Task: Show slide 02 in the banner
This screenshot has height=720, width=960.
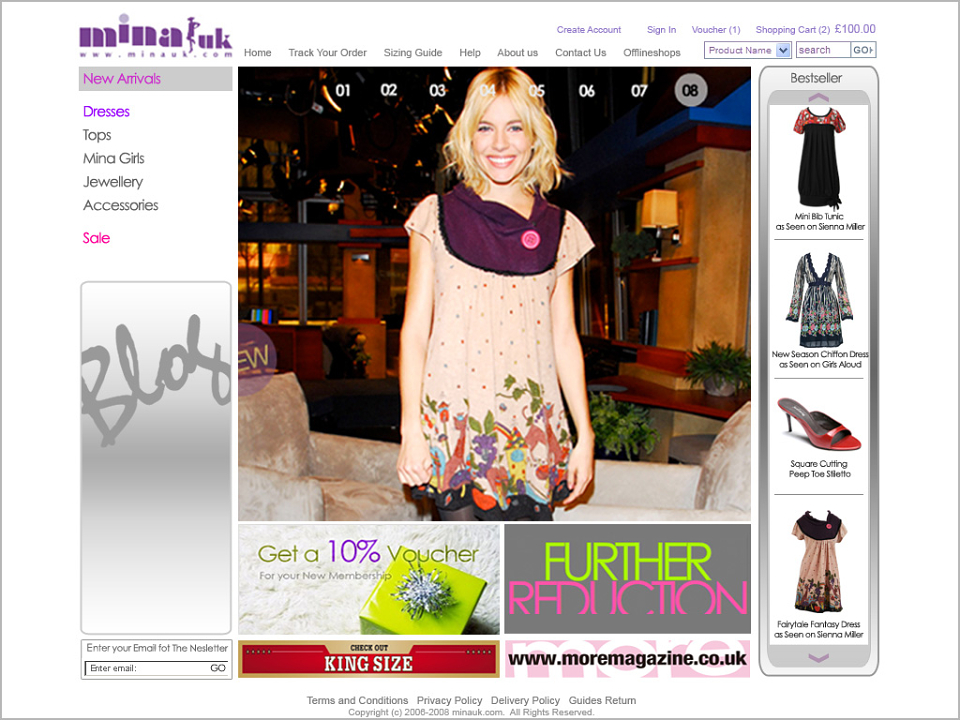Action: click(x=389, y=91)
